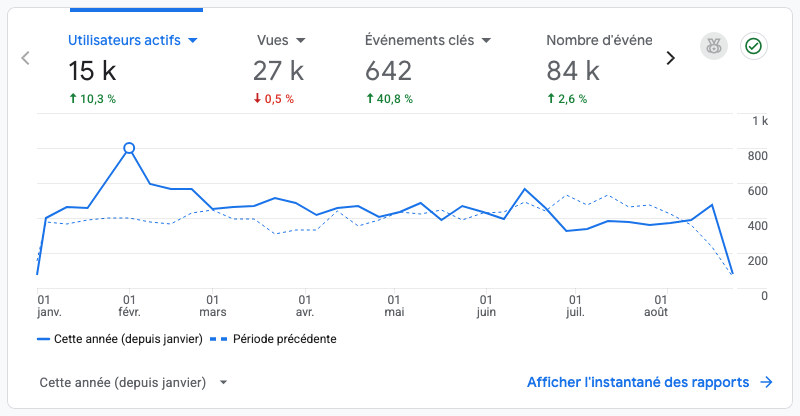Screen dimensions: 800x416
Task: Toggle Cette année solid line legend entry
Action: pos(120,339)
